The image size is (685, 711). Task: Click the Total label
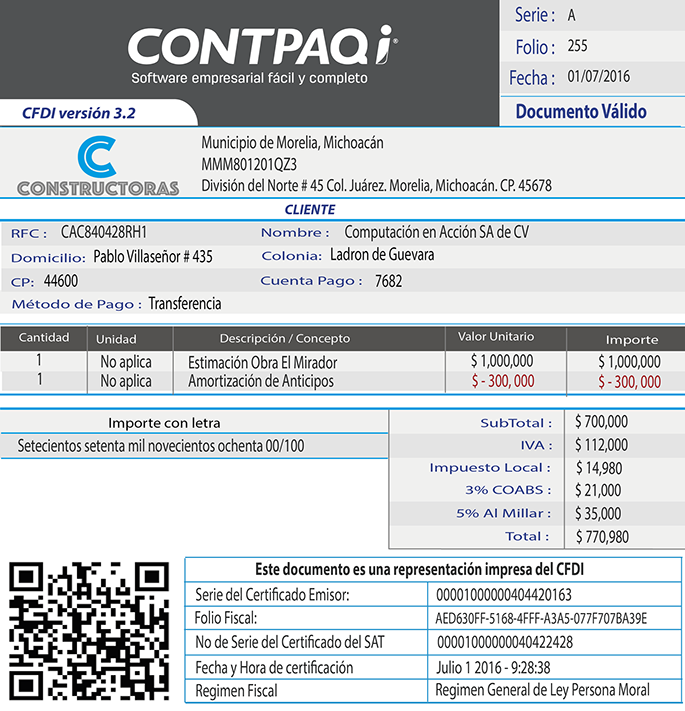tap(527, 536)
